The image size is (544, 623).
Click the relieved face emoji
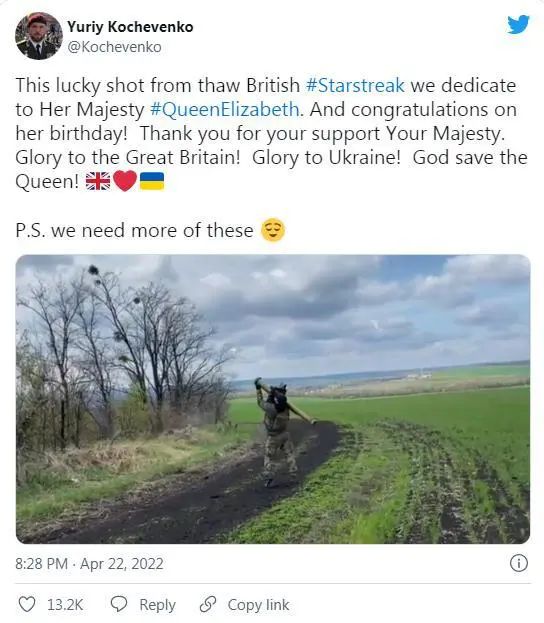click(x=273, y=230)
